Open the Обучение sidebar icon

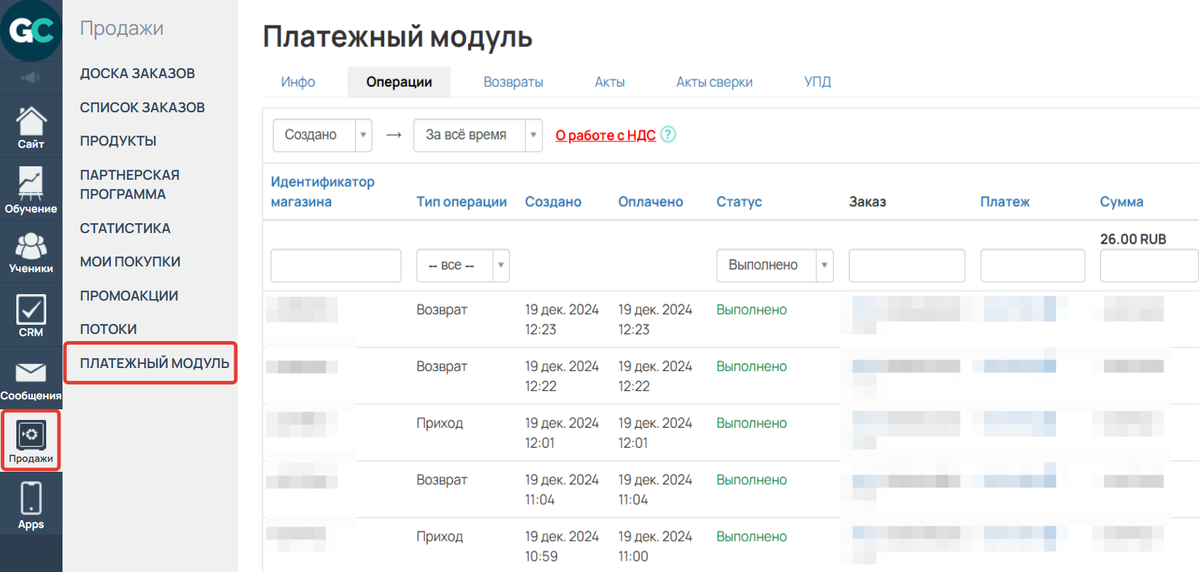(31, 190)
